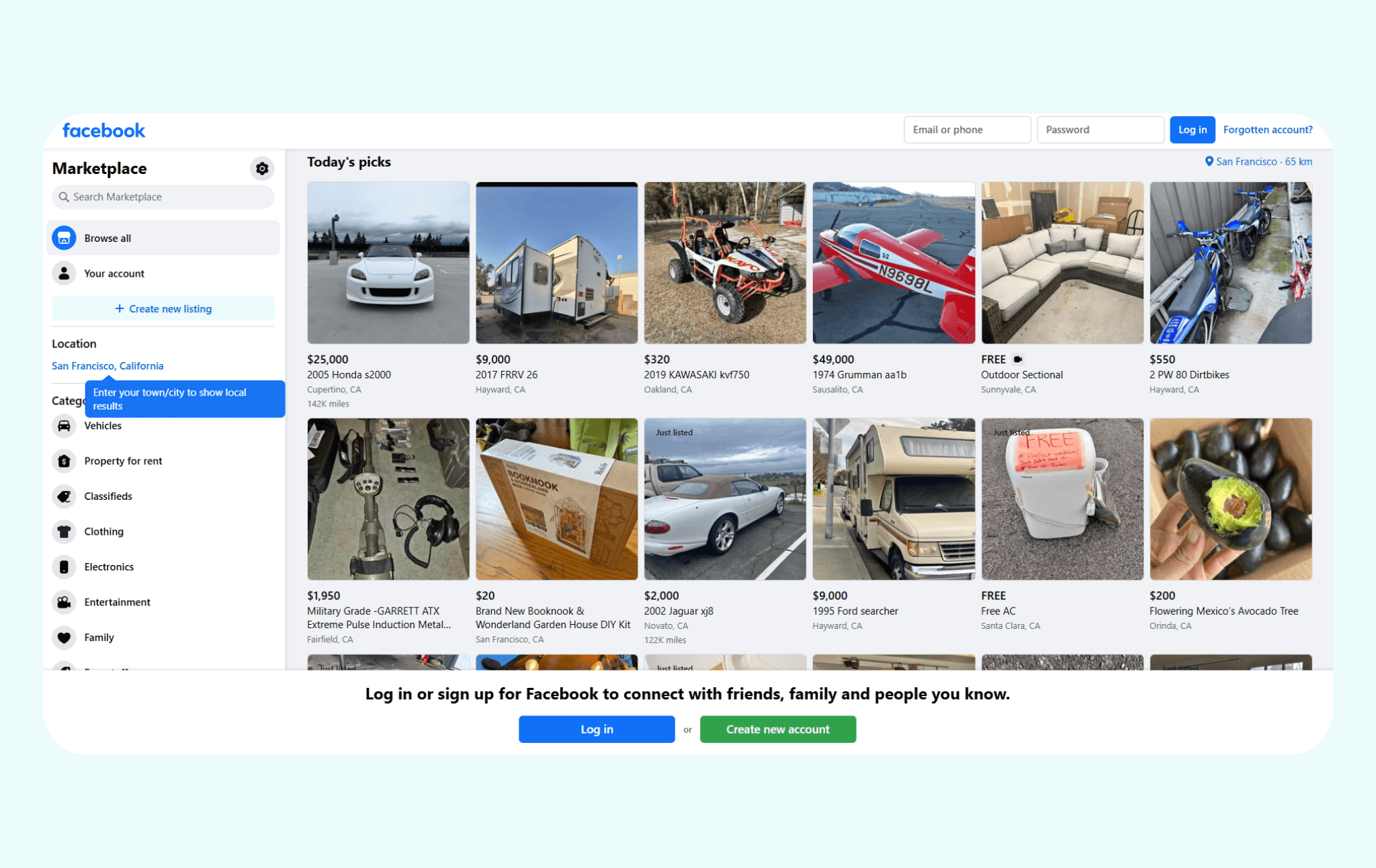Select Browse all in sidebar
This screenshot has width=1376, height=868.
tap(107, 238)
